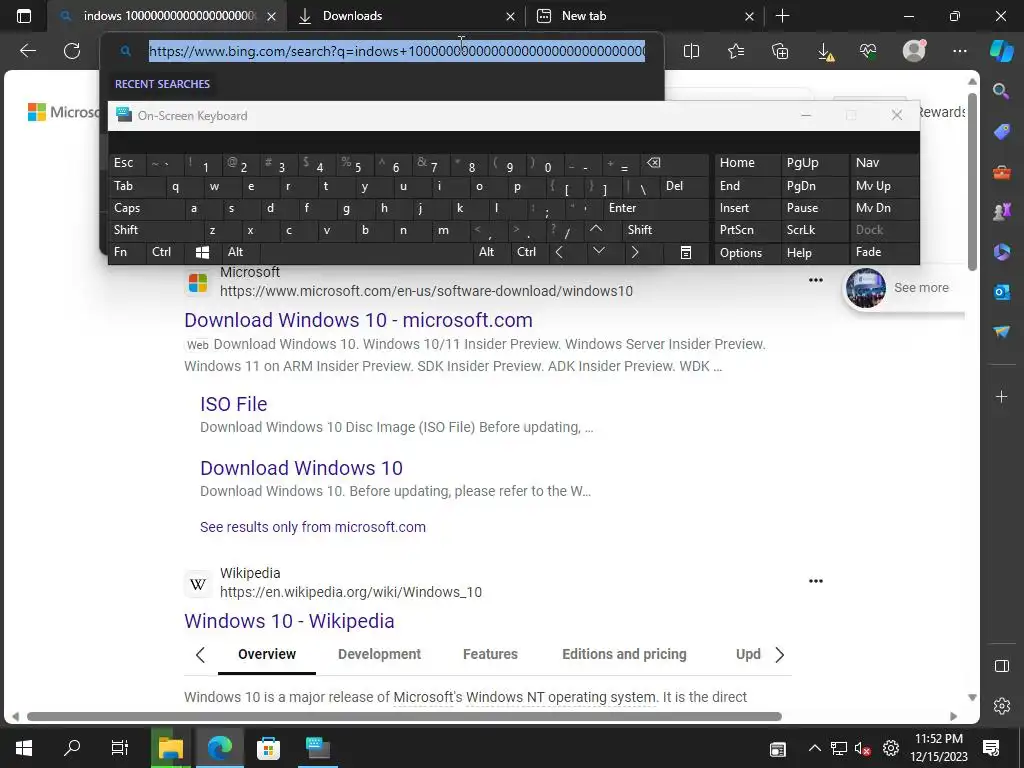Click the Edge address bar URL field
This screenshot has width=1024, height=768.
pyautogui.click(x=397, y=51)
